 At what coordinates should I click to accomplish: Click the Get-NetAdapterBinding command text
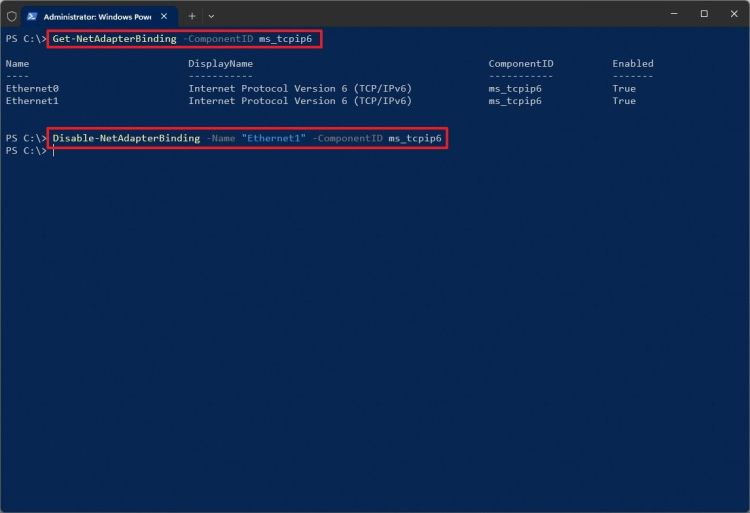pos(114,38)
